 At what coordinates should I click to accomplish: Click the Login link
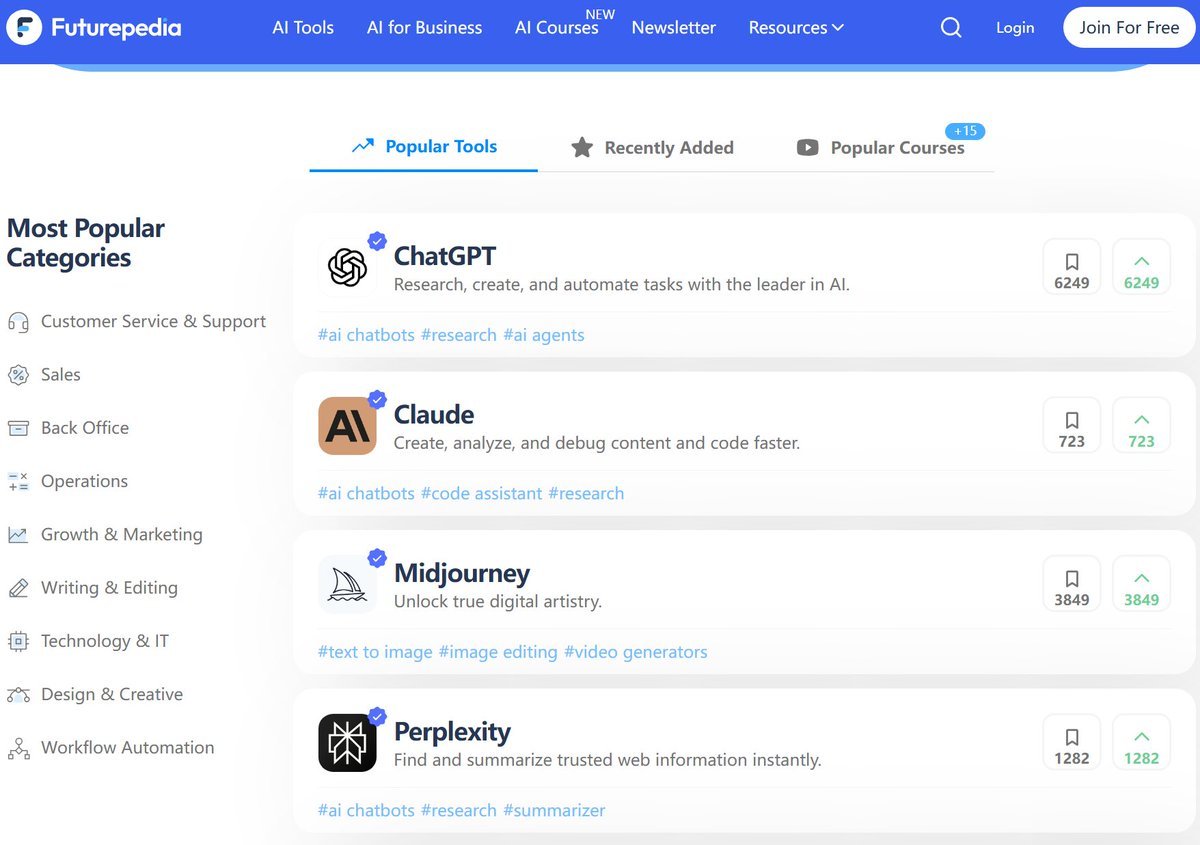pos(1015,28)
